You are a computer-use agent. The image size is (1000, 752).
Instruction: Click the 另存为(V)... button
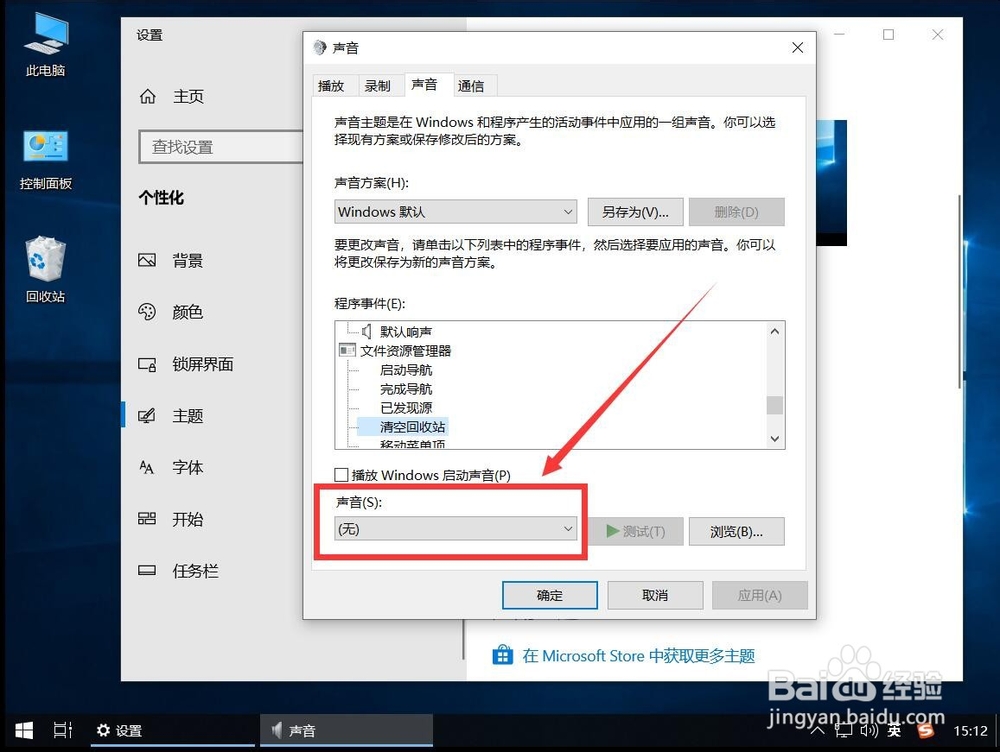(635, 212)
